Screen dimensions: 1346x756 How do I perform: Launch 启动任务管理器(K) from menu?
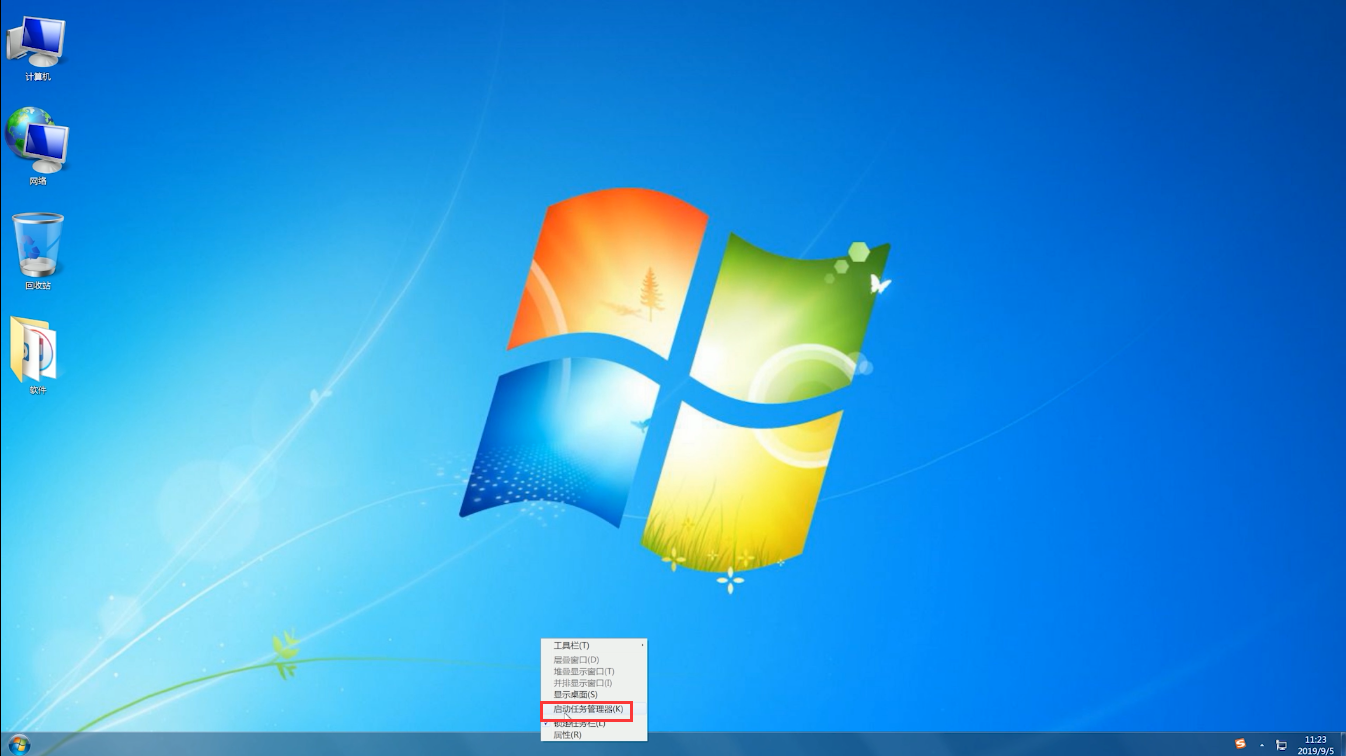coord(594,709)
